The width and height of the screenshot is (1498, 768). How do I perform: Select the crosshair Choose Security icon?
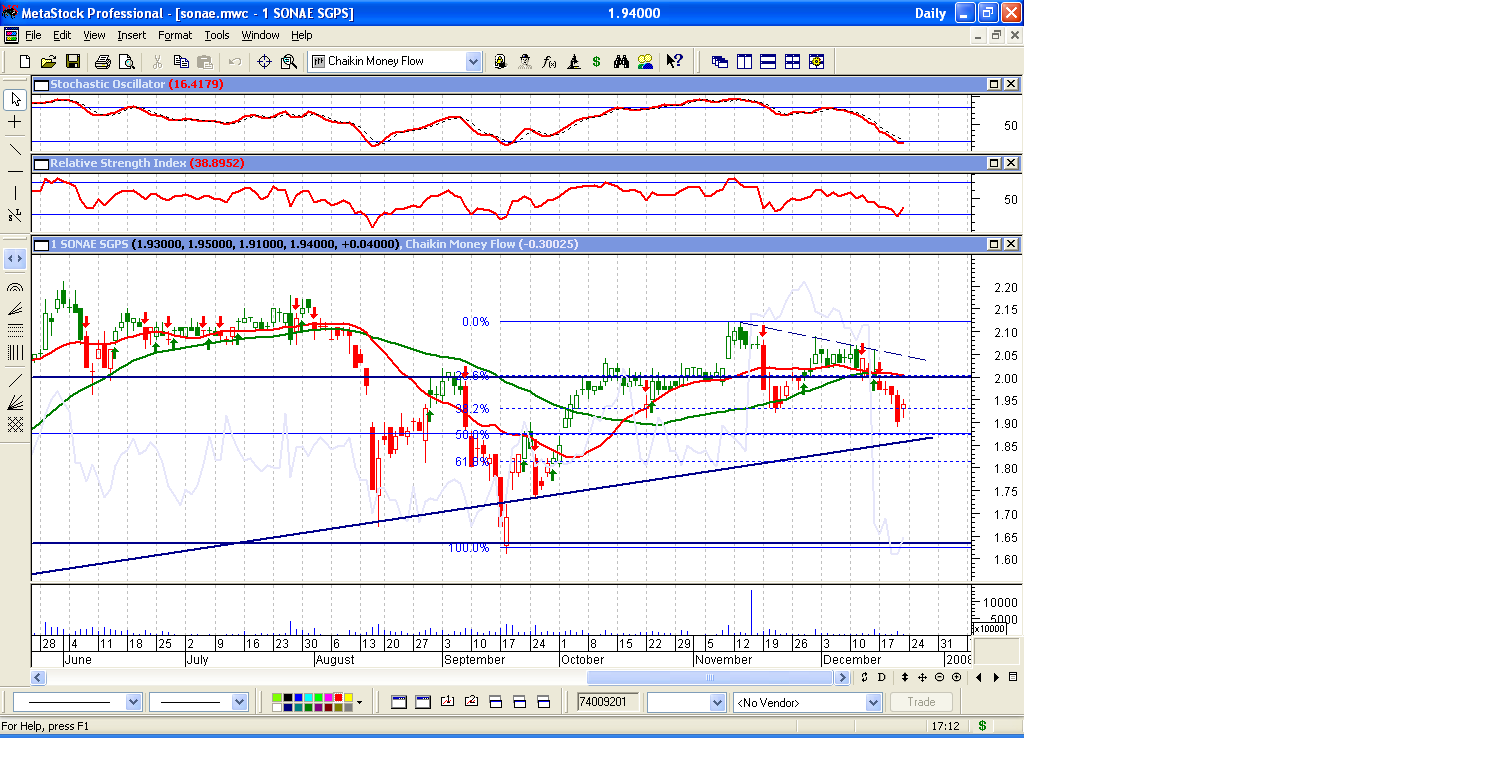pyautogui.click(x=265, y=61)
